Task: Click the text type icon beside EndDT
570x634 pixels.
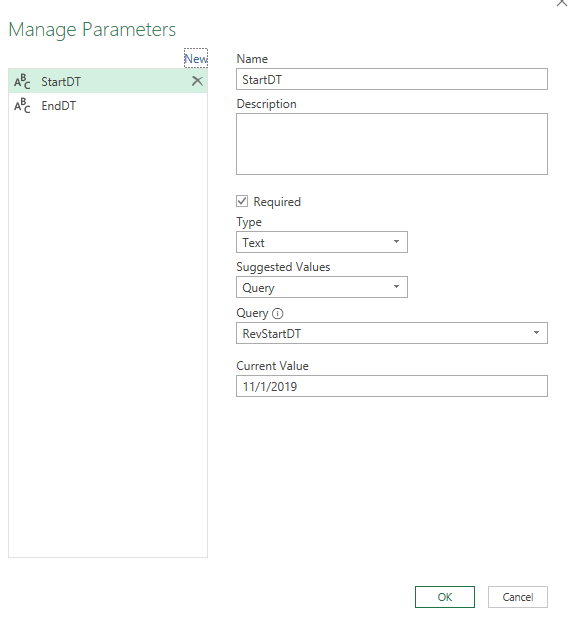Action: click(22, 106)
